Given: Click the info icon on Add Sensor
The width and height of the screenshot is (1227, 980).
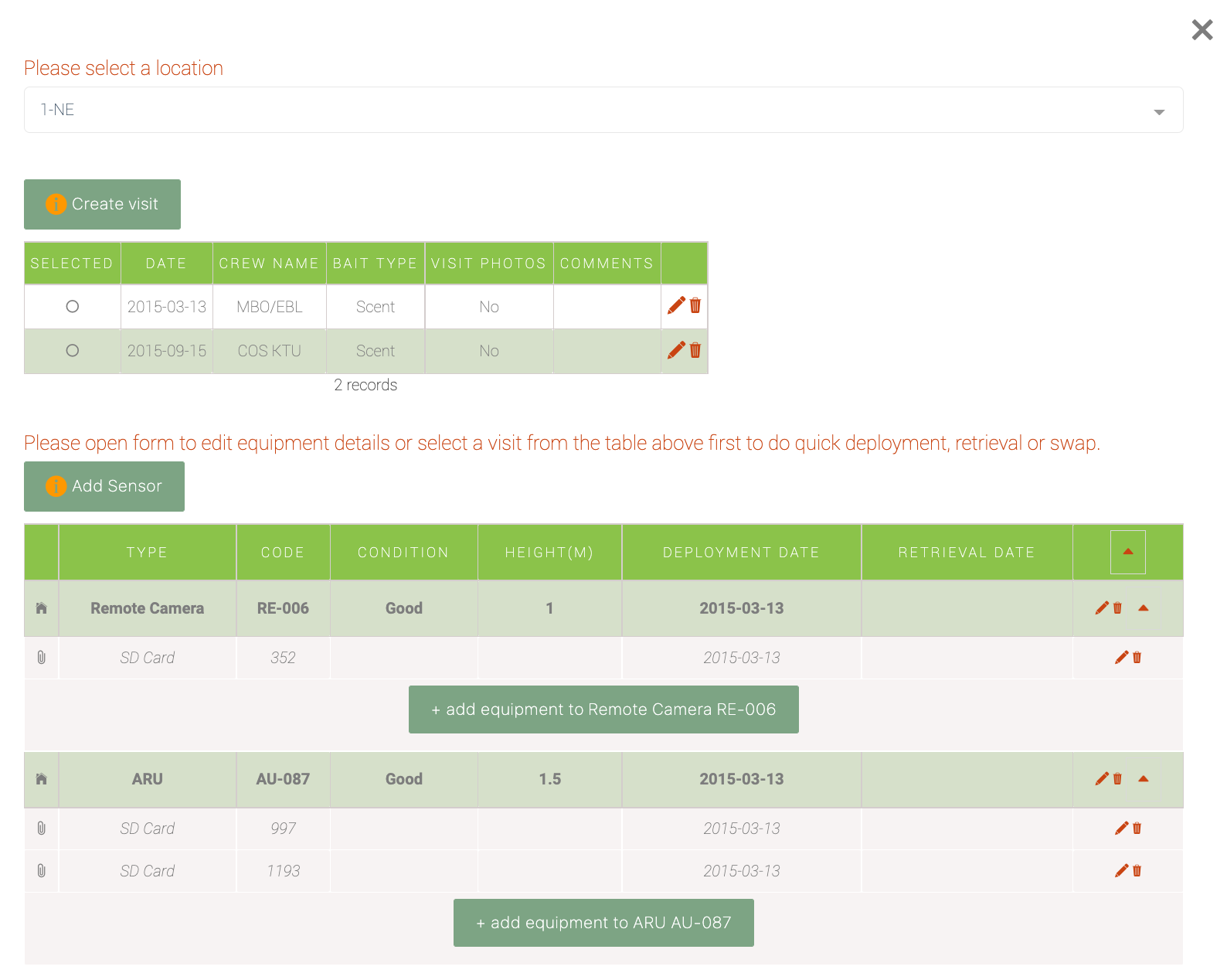Looking at the screenshot, I should pos(56,486).
